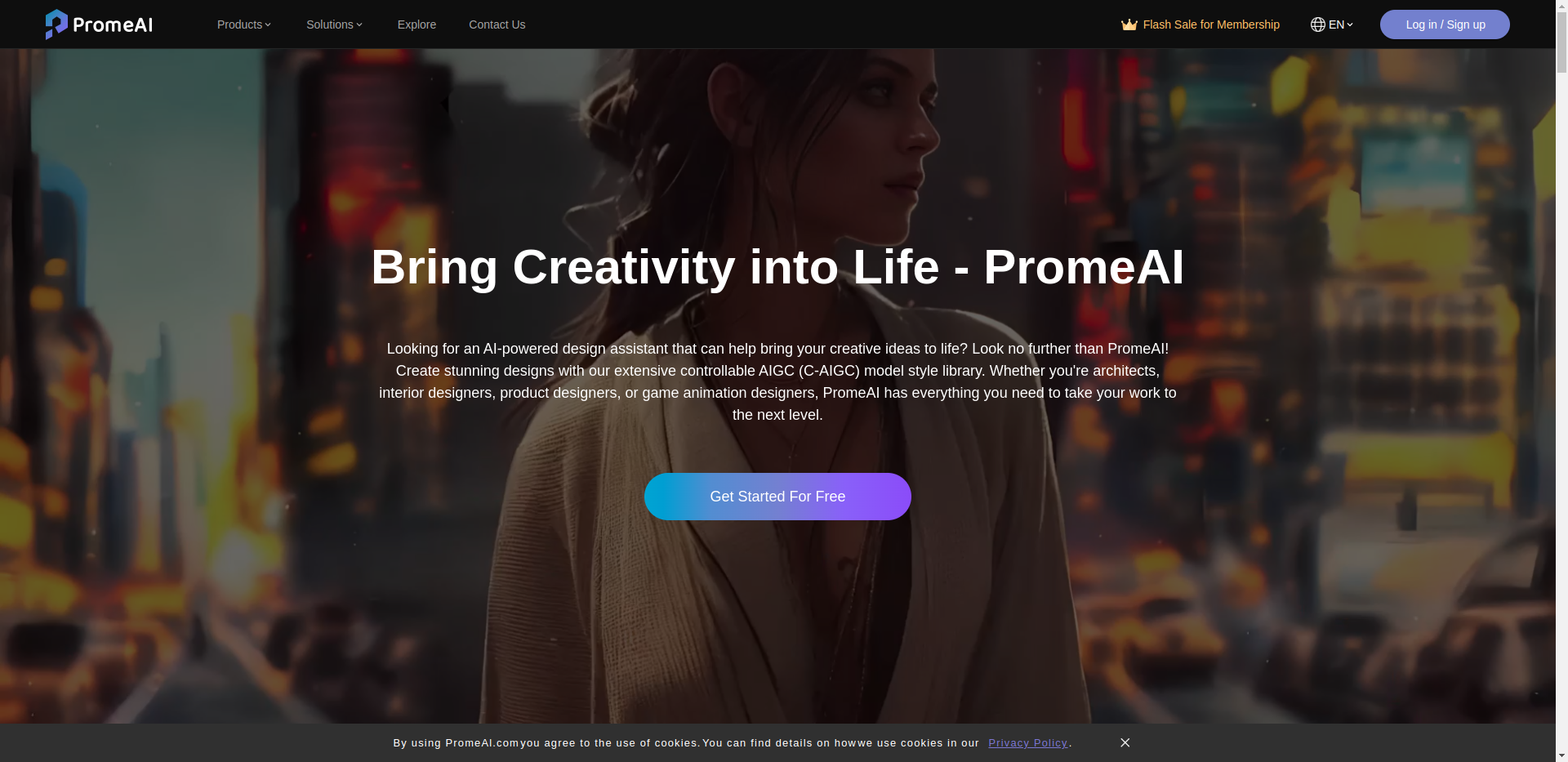Click the chevron next to EN
The width and height of the screenshot is (1568, 762).
coord(1350,25)
